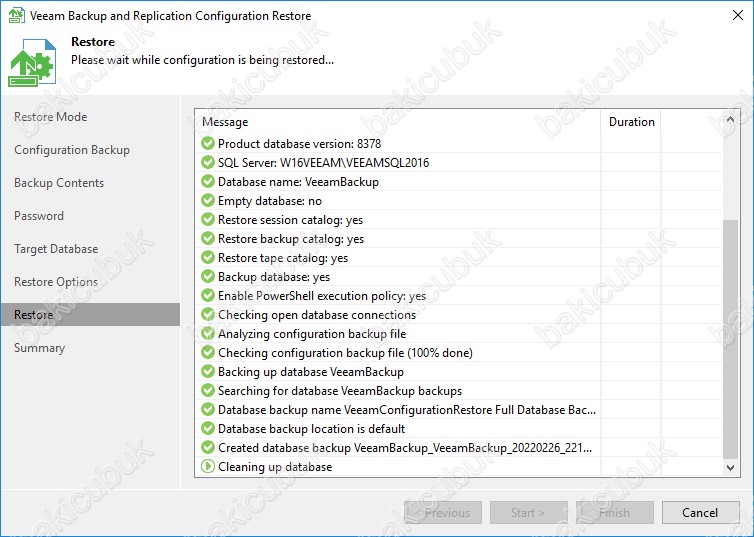This screenshot has height=537, width=754.
Task: Select 'Checking open database connections' text
Action: 317,314
